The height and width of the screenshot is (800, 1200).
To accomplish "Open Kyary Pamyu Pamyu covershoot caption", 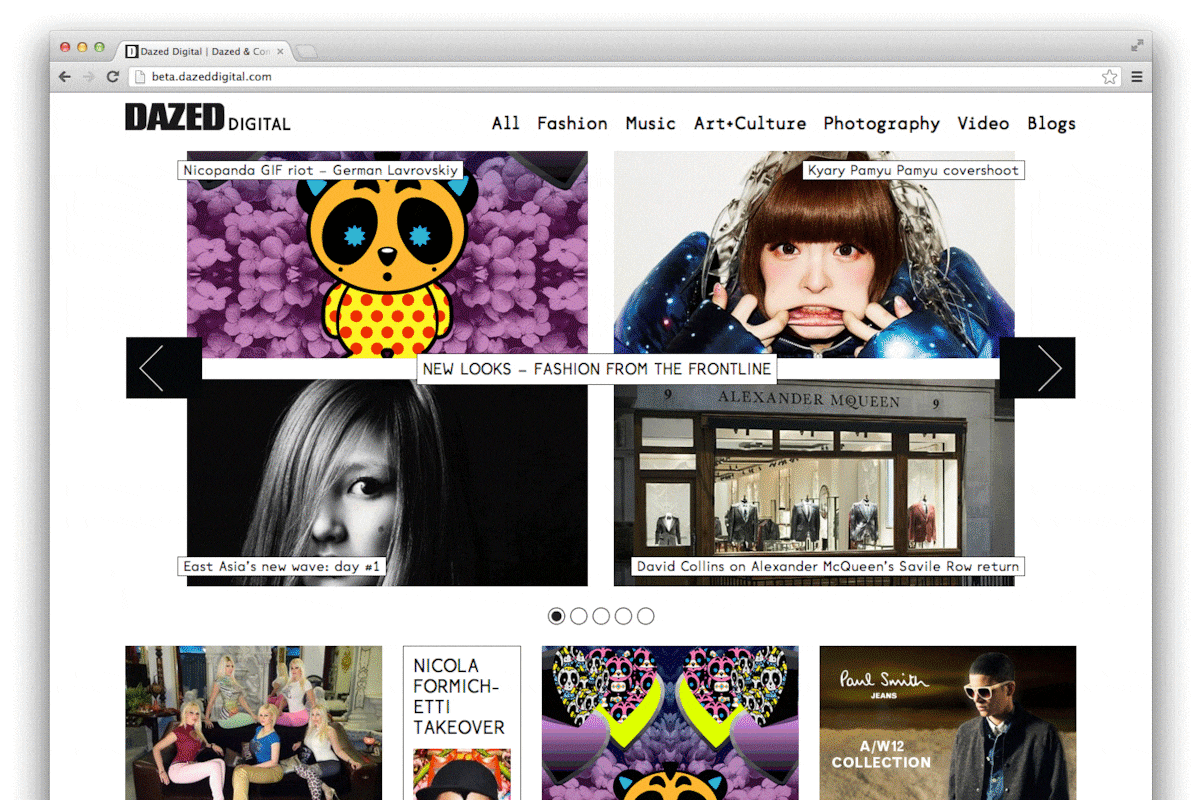I will pos(914,170).
